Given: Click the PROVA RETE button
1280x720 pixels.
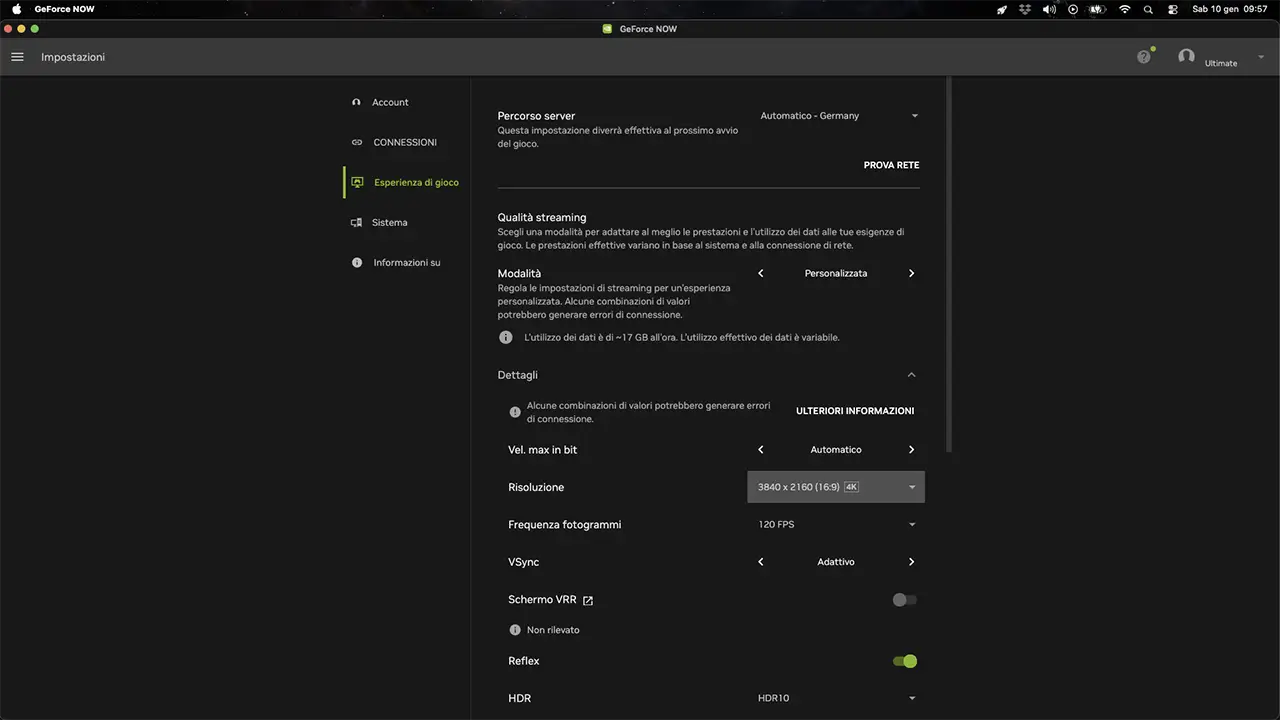Looking at the screenshot, I should (x=890, y=165).
